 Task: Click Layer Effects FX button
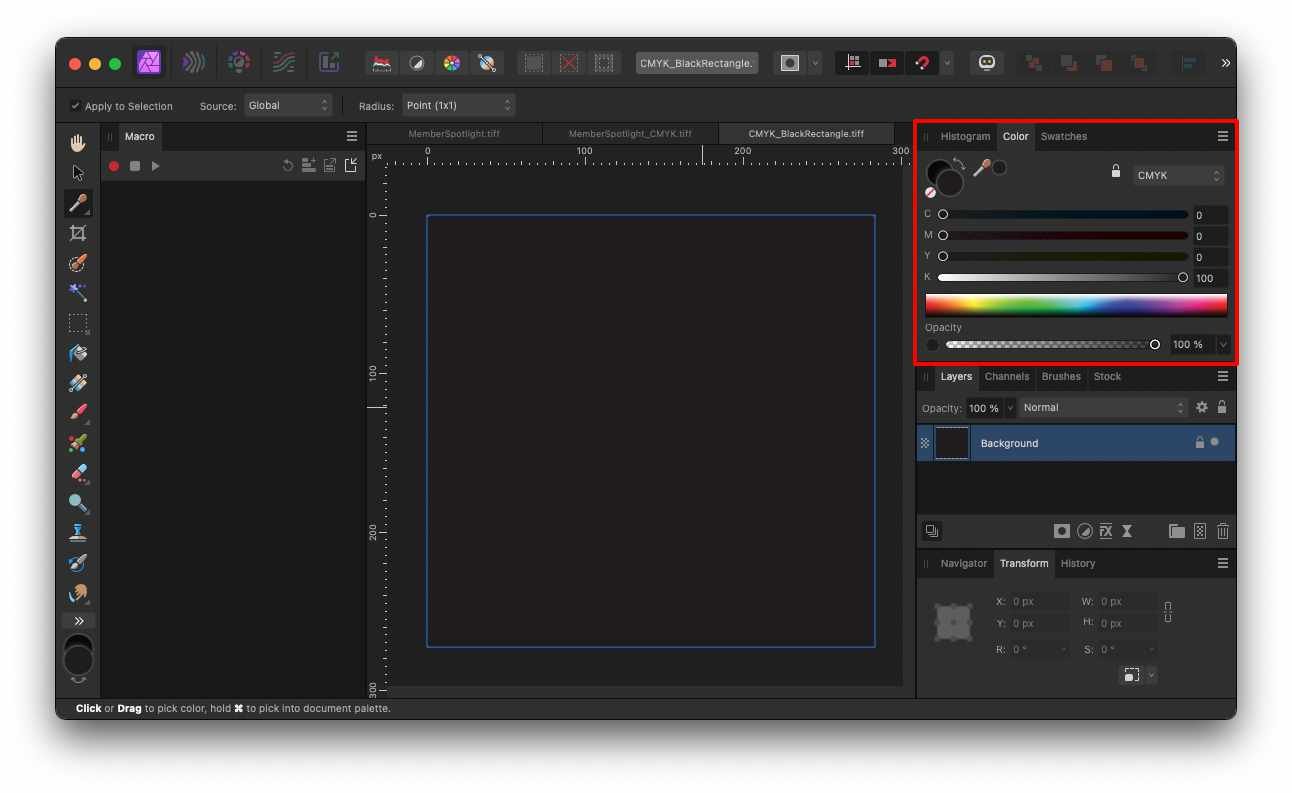point(1106,531)
